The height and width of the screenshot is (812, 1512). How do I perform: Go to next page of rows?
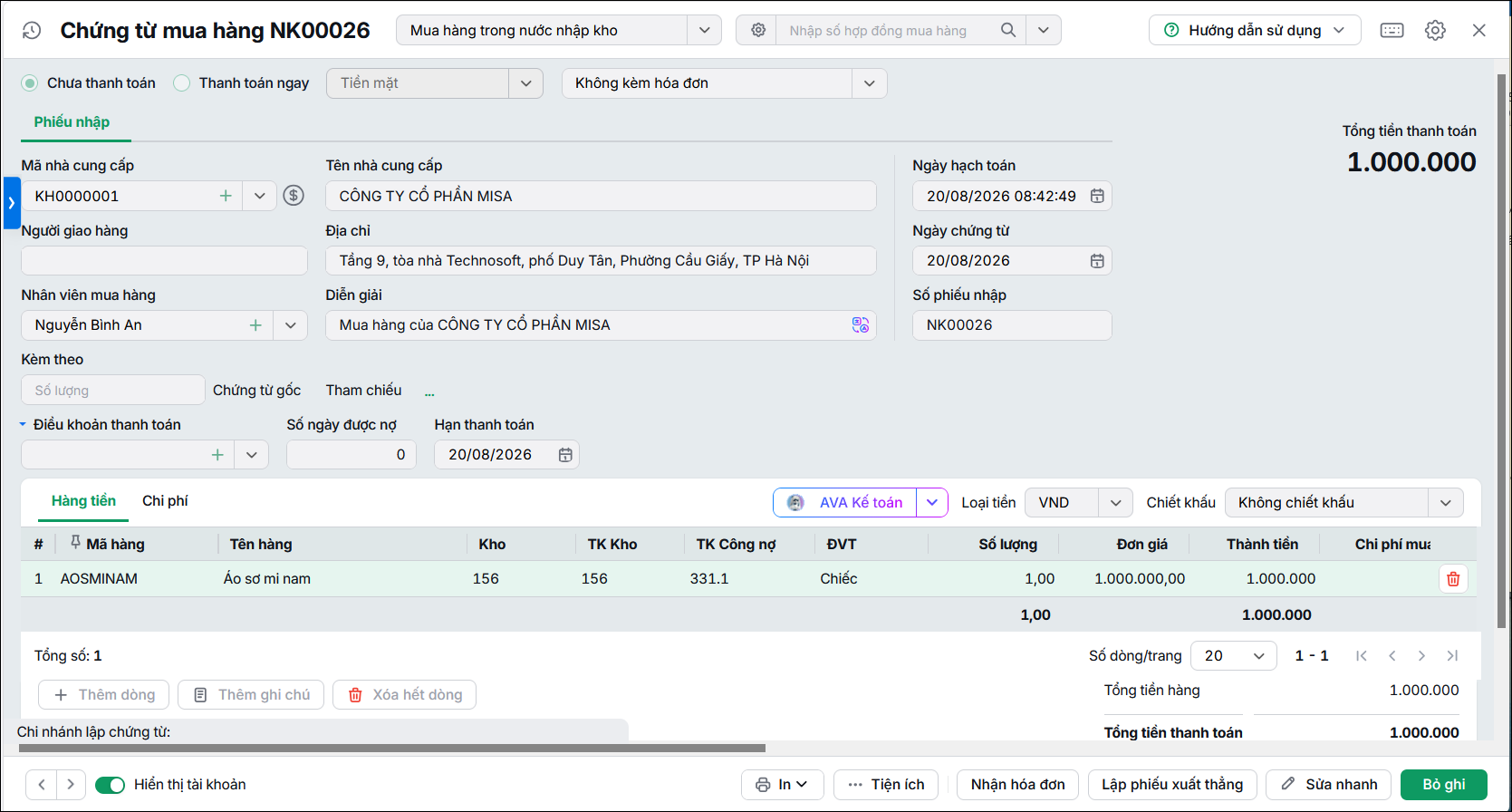[1421, 656]
